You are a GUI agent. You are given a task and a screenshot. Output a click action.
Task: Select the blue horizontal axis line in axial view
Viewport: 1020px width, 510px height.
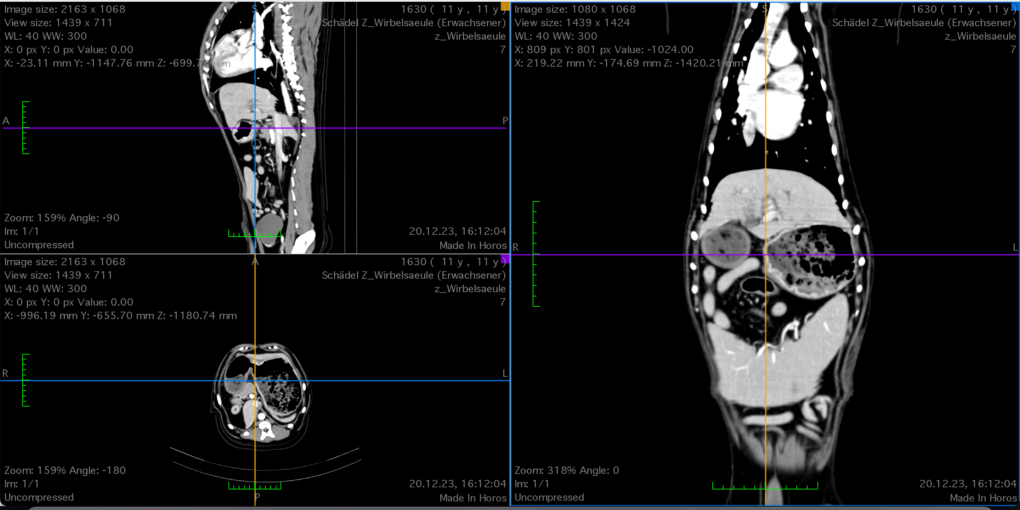pyautogui.click(x=120, y=381)
